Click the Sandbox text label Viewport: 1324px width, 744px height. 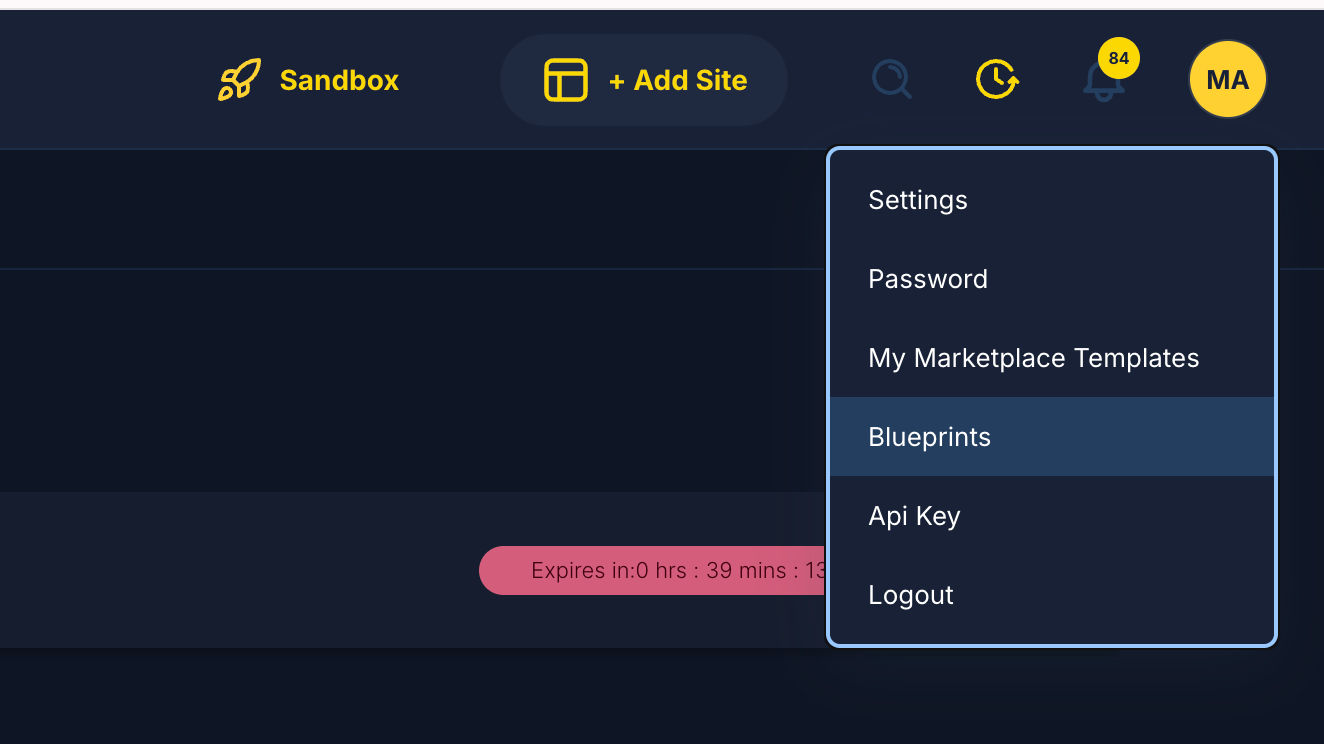pyautogui.click(x=339, y=80)
